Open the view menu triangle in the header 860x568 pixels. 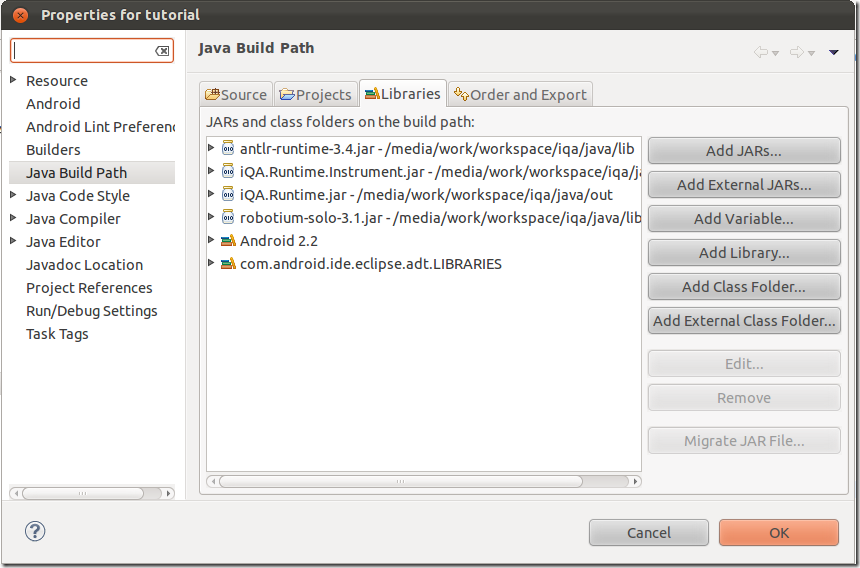click(x=834, y=53)
